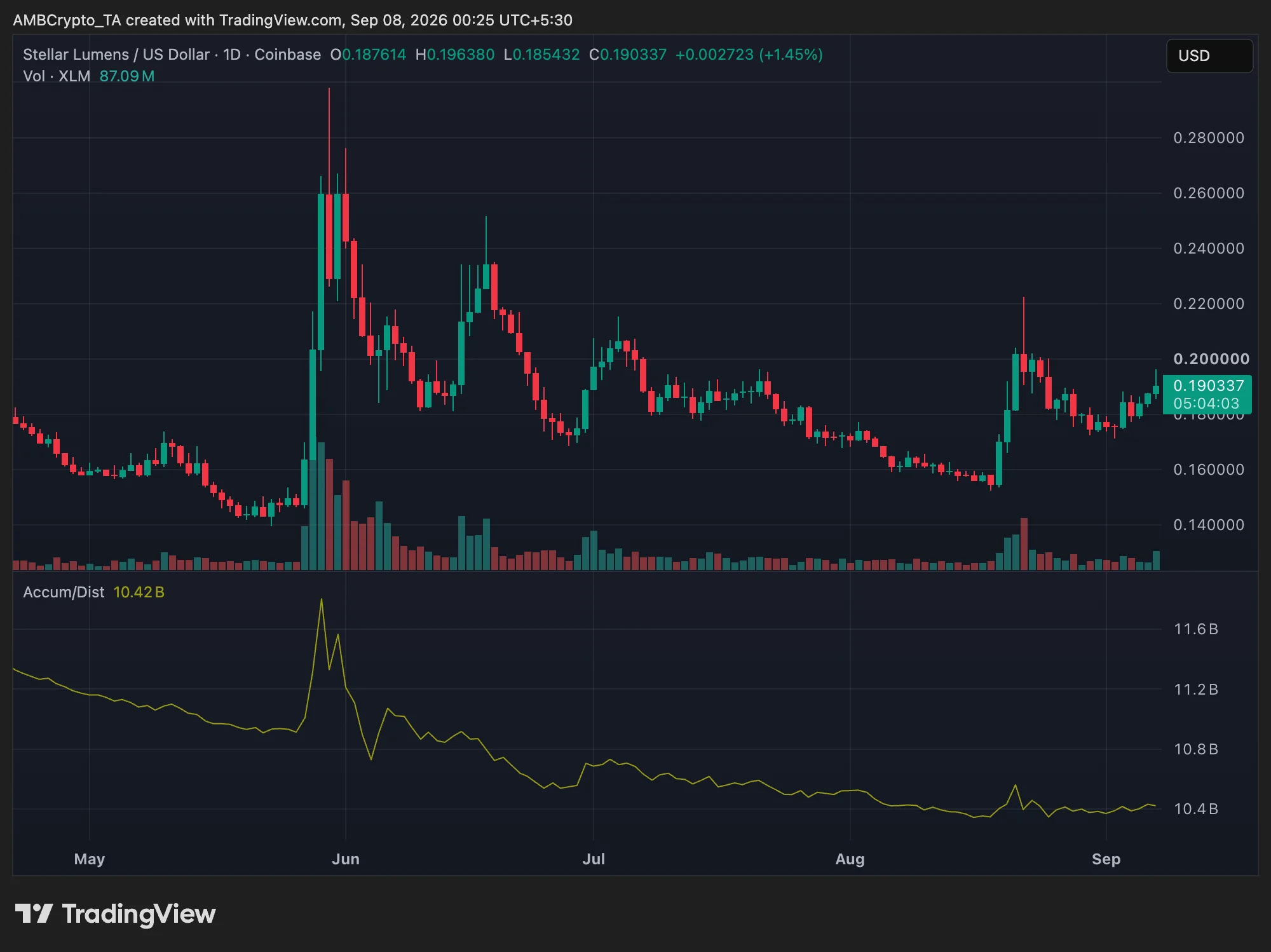Click the May time axis label
1271x952 pixels.
coord(90,859)
